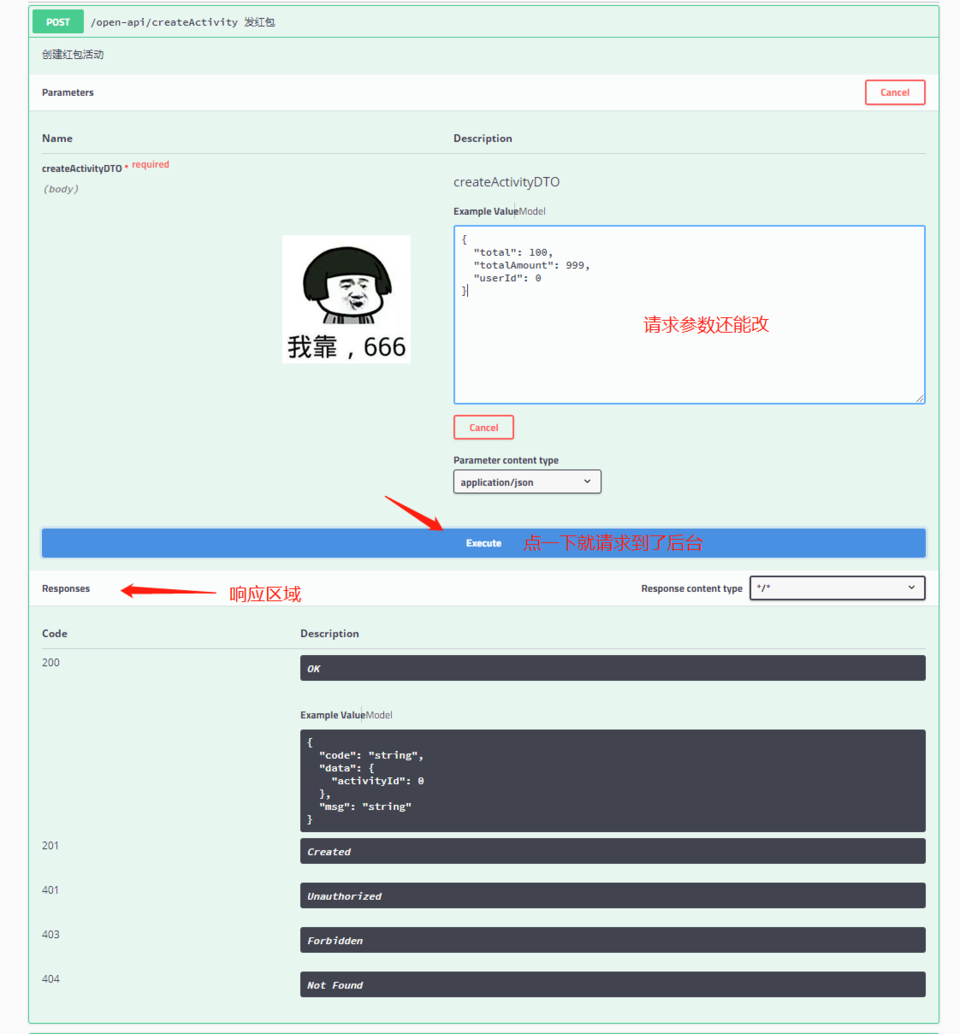Click the Cancel button below the textarea
This screenshot has width=960, height=1034.
click(x=483, y=427)
